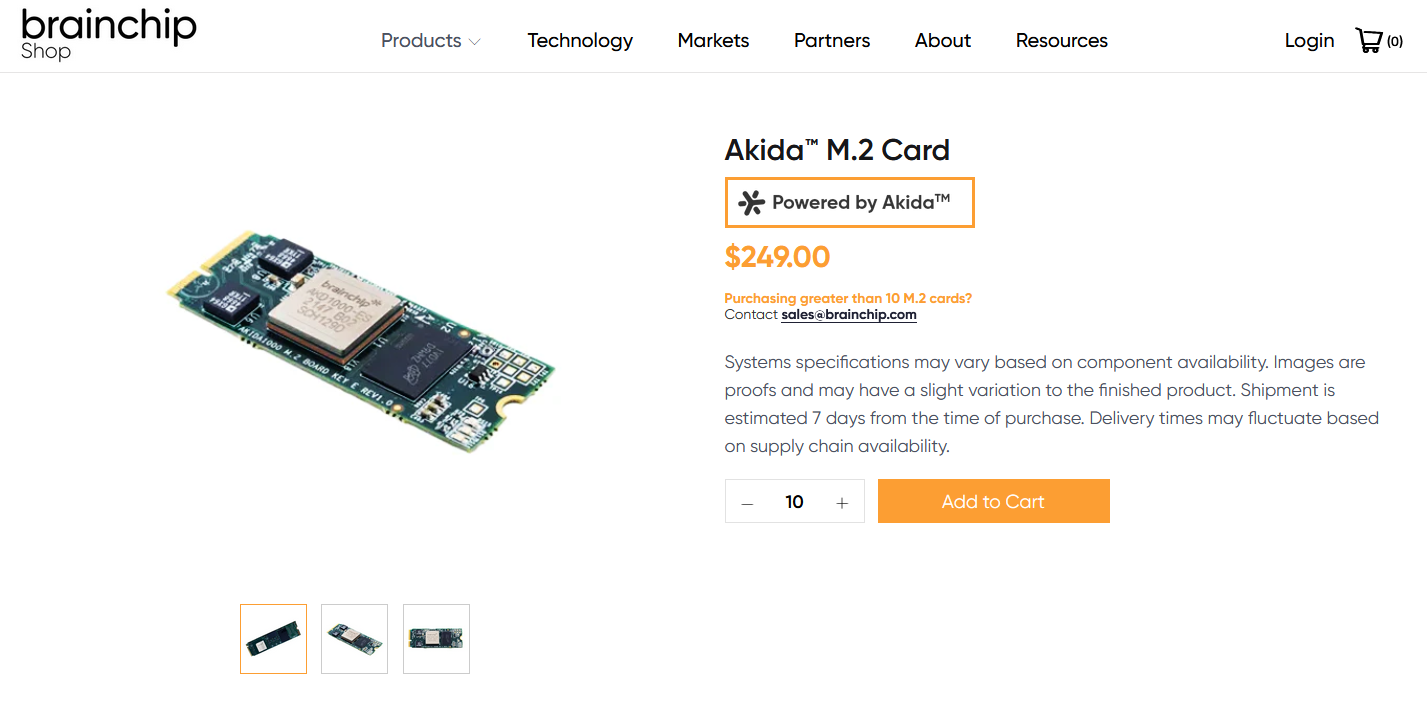Expand the Products dropdown chevron
Viewport: 1427px width, 723px height.
pos(475,42)
